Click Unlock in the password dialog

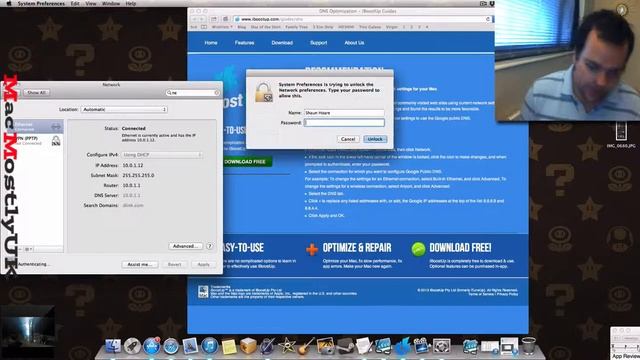[375, 139]
